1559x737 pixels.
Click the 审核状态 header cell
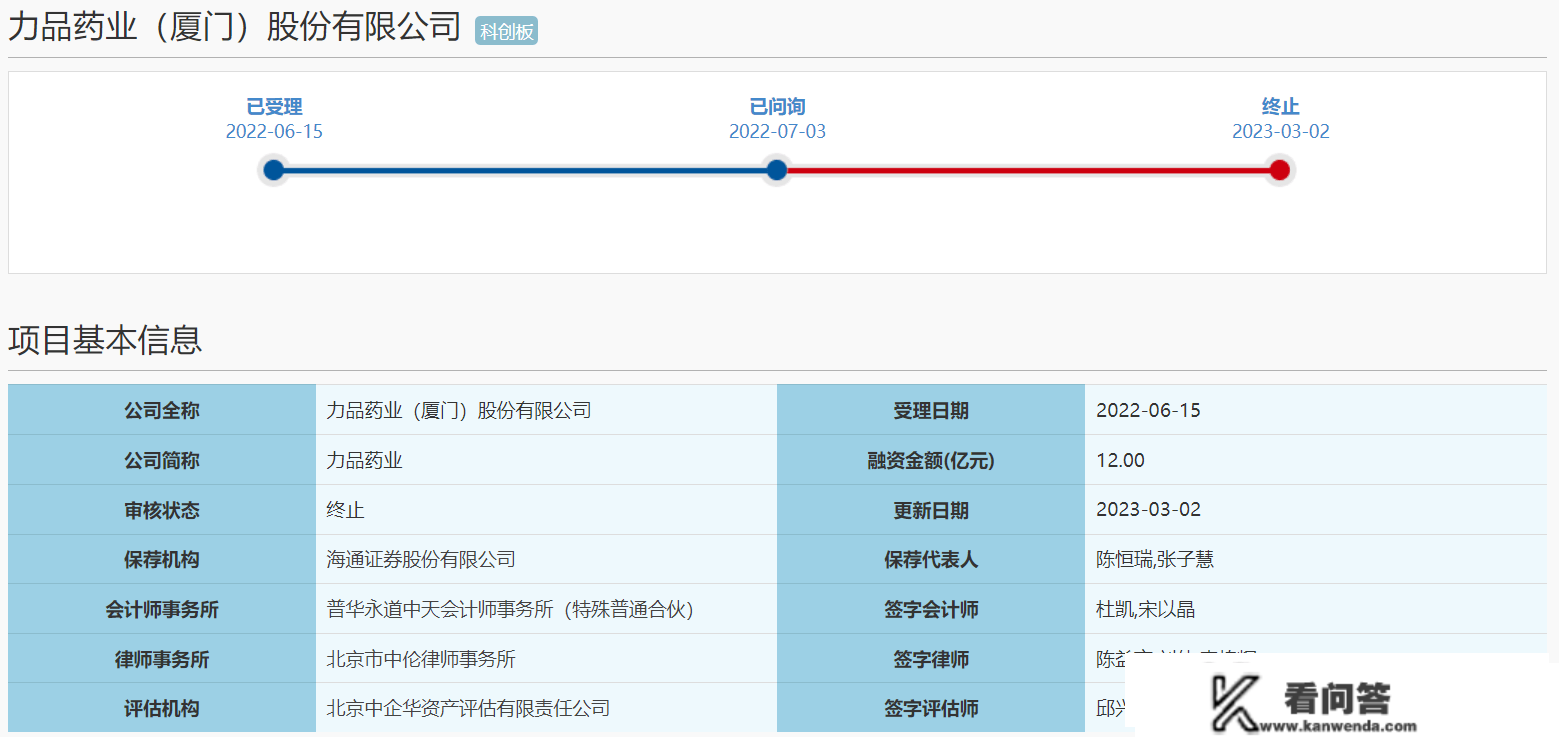[x=162, y=510]
